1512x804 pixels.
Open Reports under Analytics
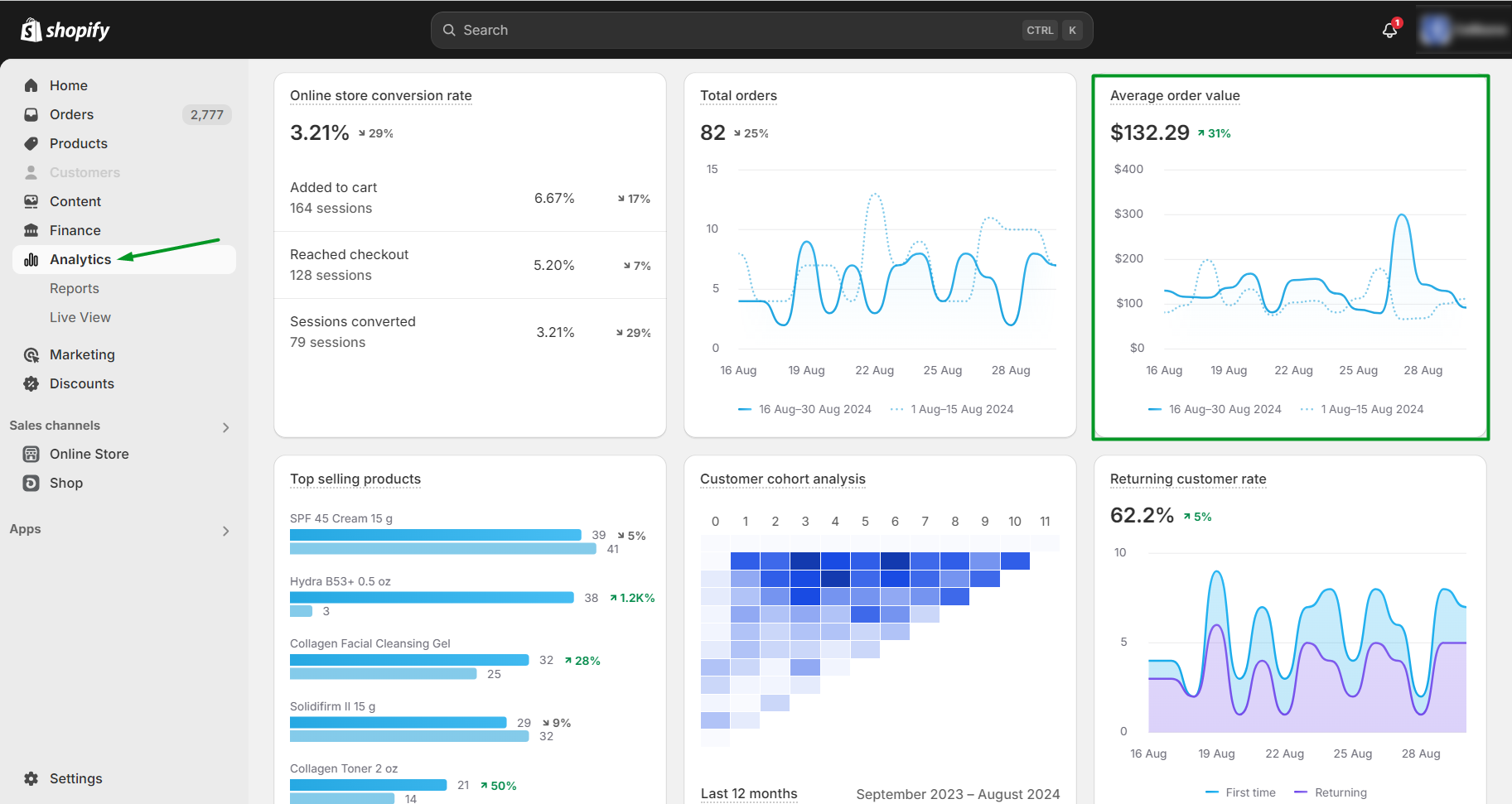(x=75, y=288)
